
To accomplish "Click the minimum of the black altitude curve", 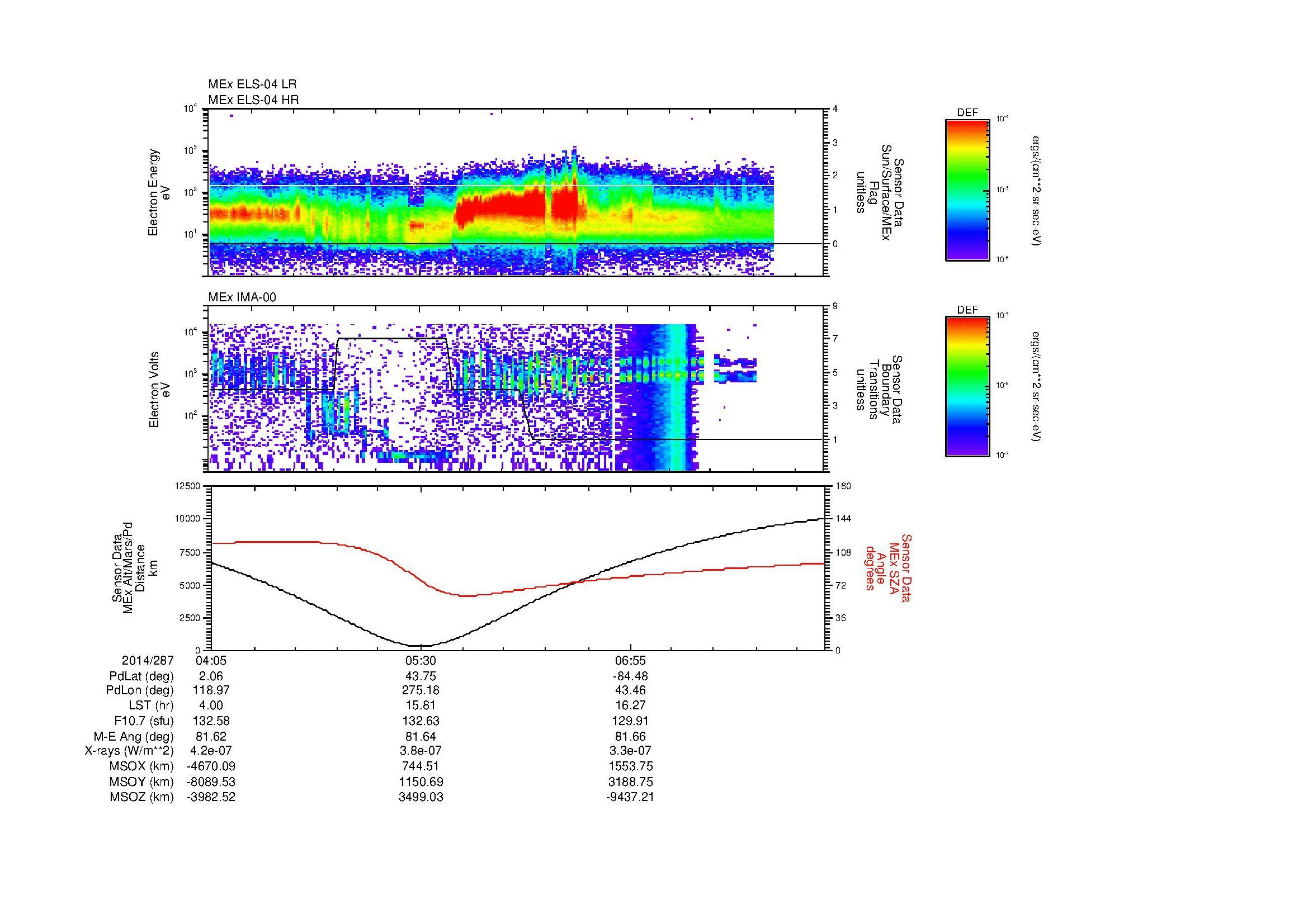I will (422, 646).
